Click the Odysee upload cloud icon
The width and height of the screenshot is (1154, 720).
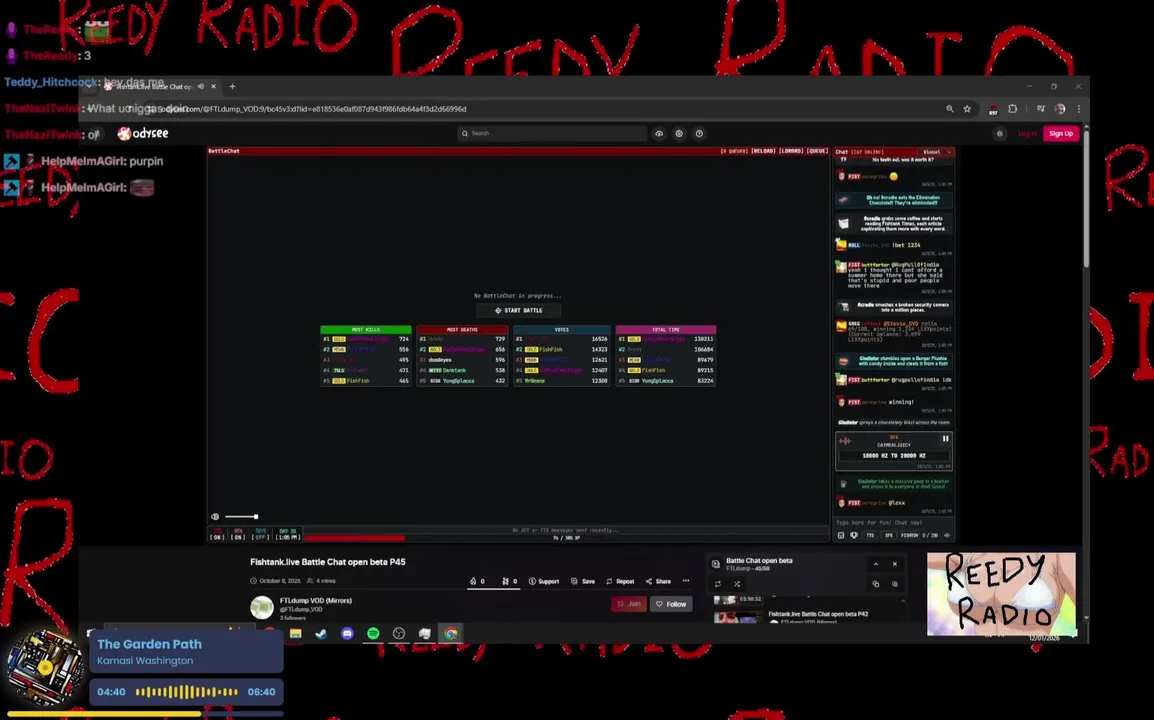pos(659,133)
